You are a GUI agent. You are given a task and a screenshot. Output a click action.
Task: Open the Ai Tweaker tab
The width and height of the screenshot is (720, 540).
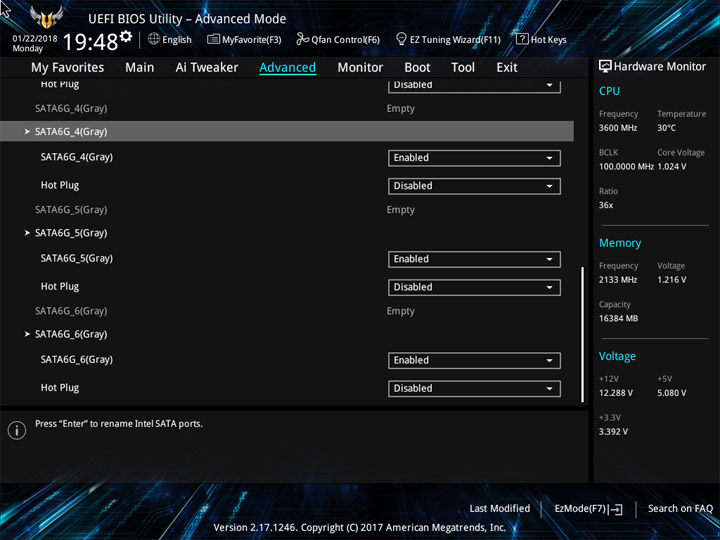207,68
